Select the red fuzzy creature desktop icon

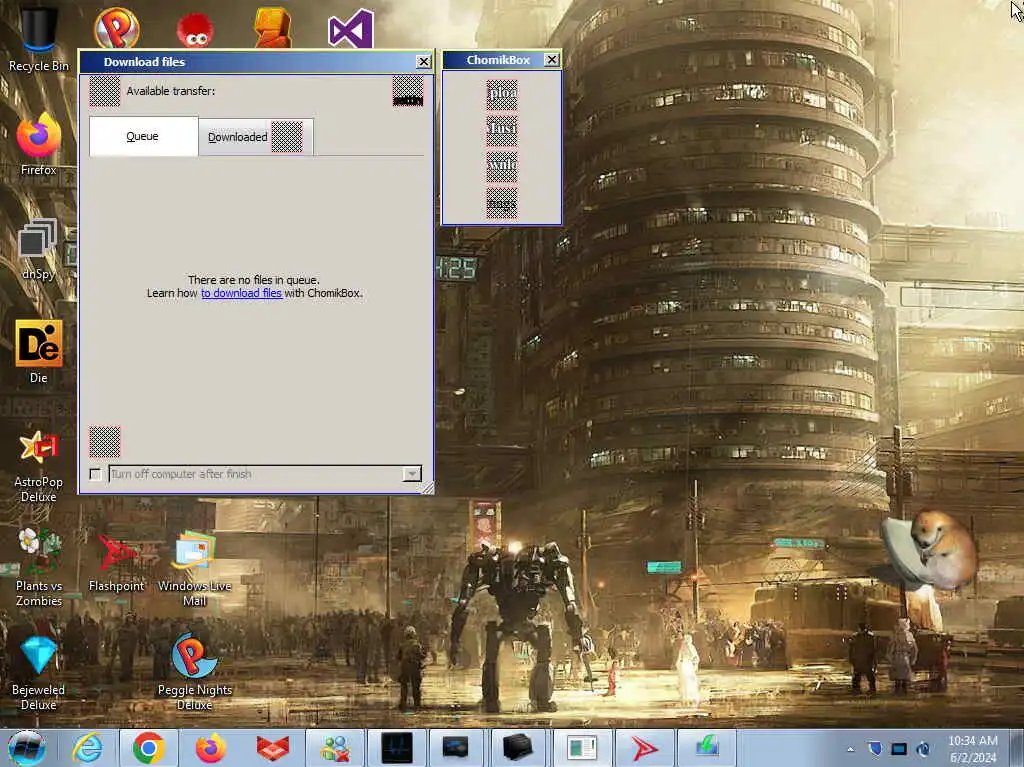pyautogui.click(x=195, y=29)
